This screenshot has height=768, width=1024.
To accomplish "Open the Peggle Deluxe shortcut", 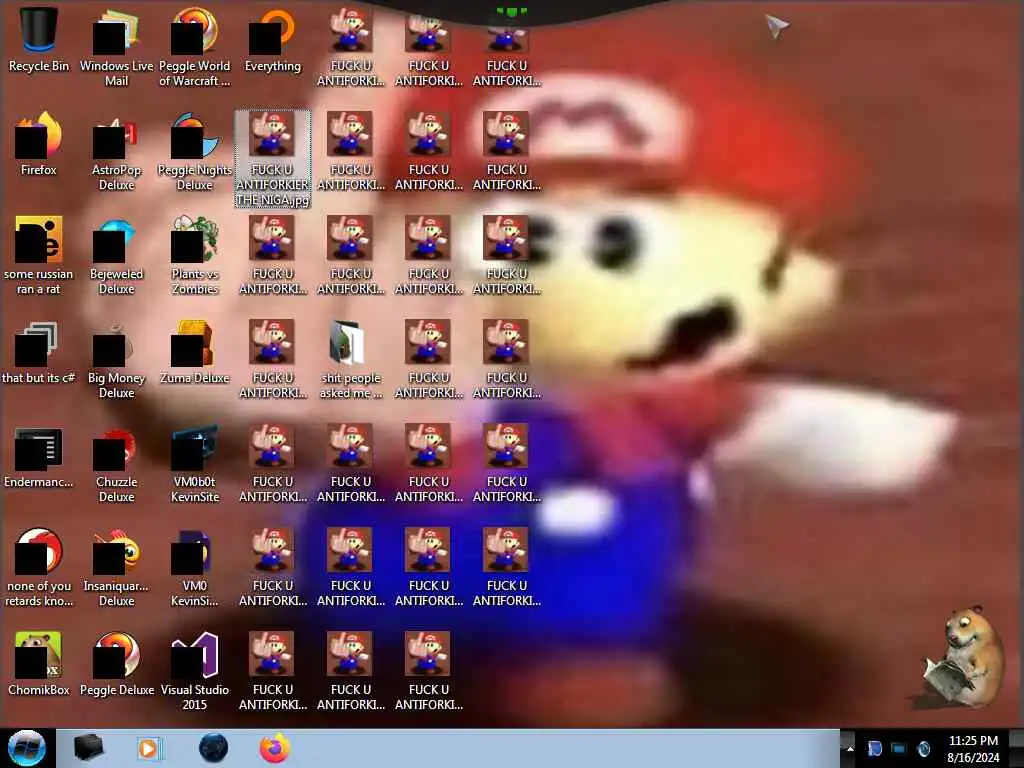I will pyautogui.click(x=116, y=664).
